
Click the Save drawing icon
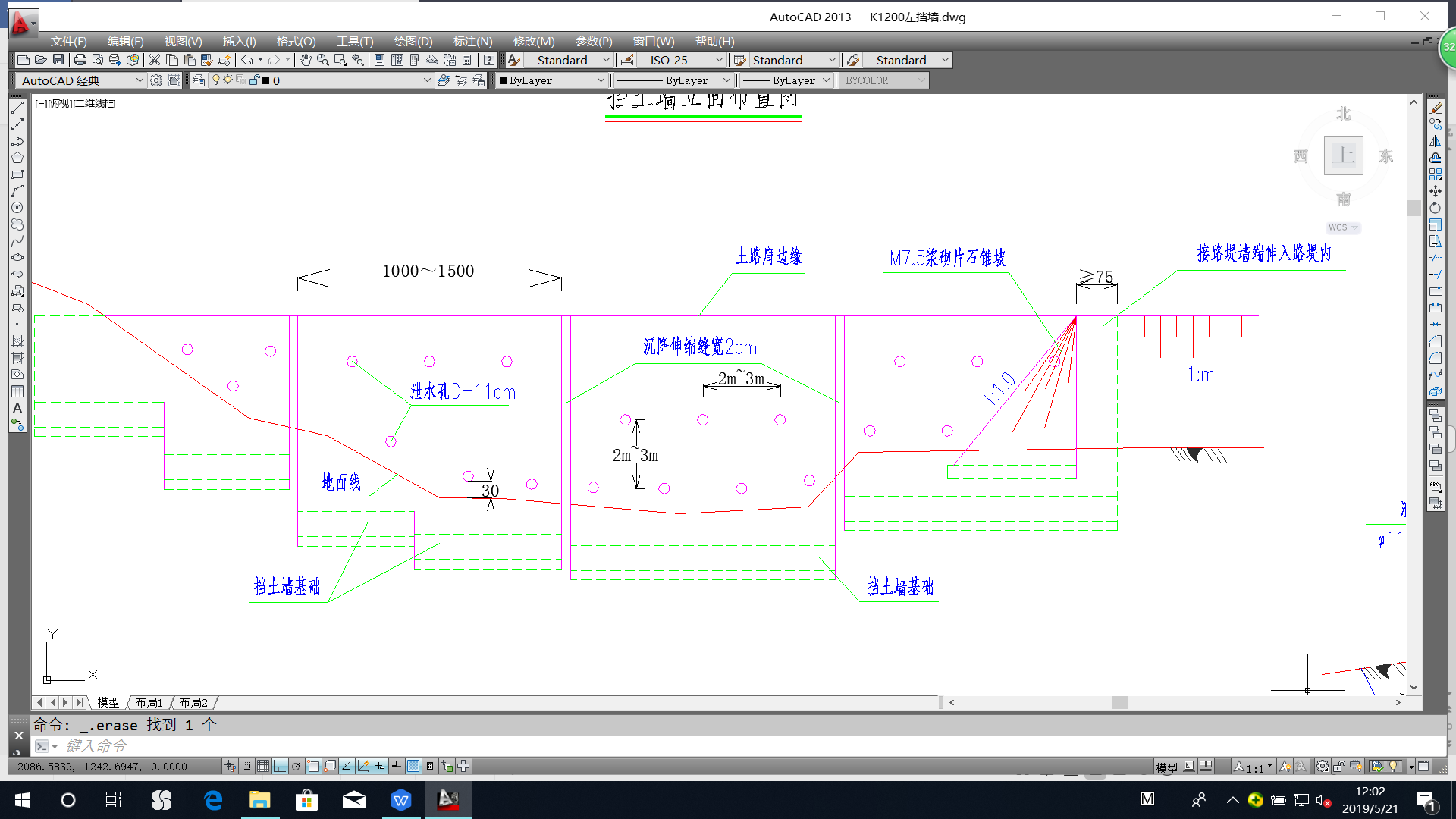click(x=58, y=60)
